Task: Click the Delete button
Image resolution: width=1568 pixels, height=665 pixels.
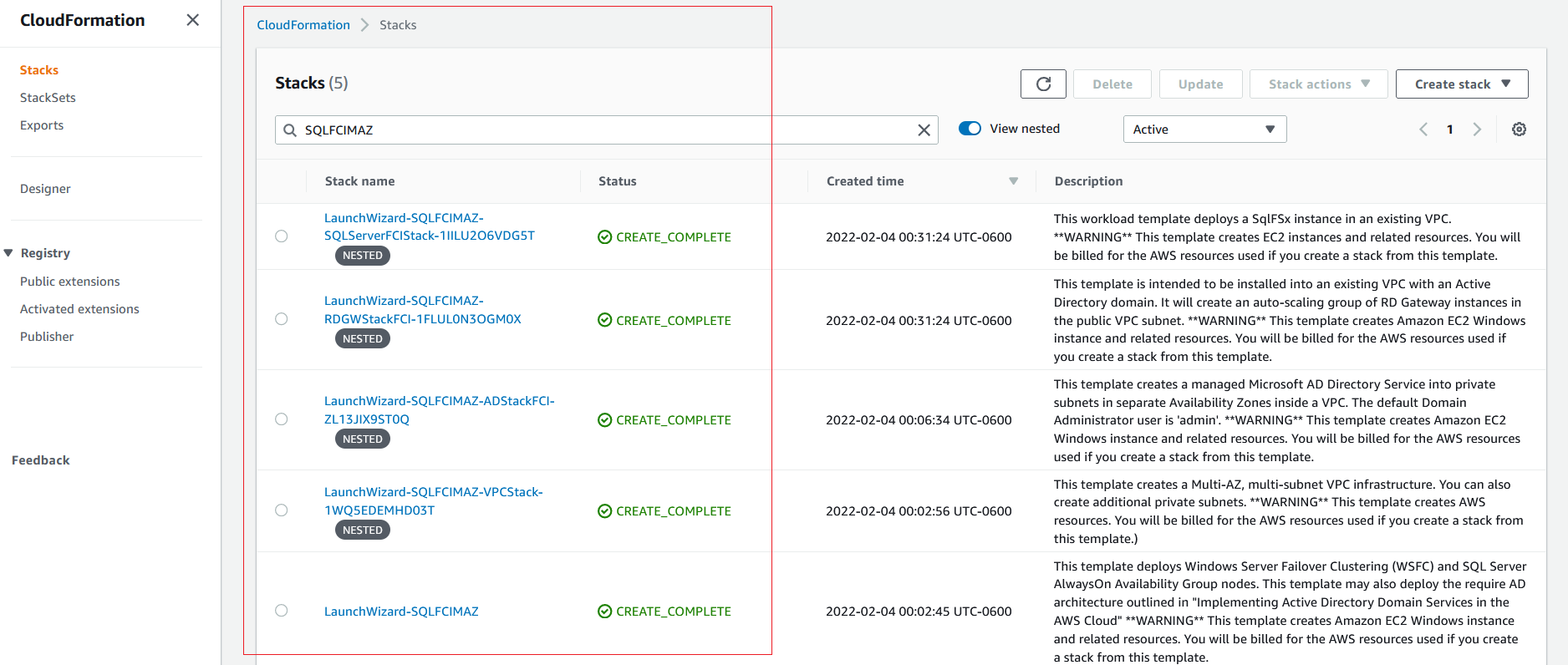Action: point(1112,84)
